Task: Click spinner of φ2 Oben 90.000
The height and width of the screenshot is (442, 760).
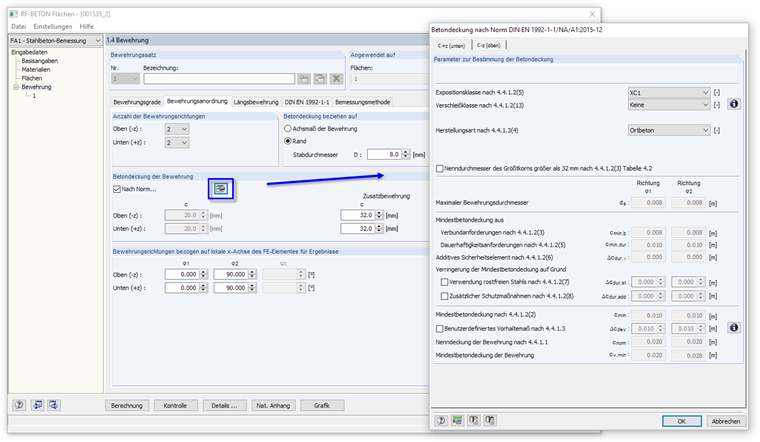Action: [x=252, y=275]
